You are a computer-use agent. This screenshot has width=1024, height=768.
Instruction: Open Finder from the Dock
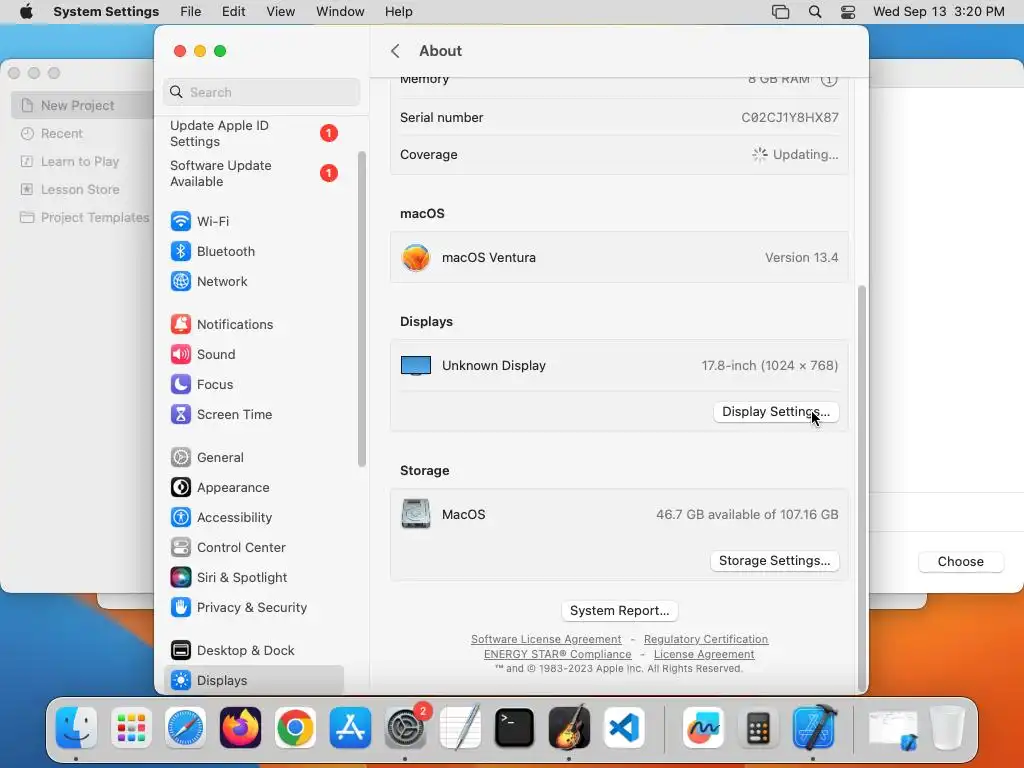pyautogui.click(x=76, y=728)
